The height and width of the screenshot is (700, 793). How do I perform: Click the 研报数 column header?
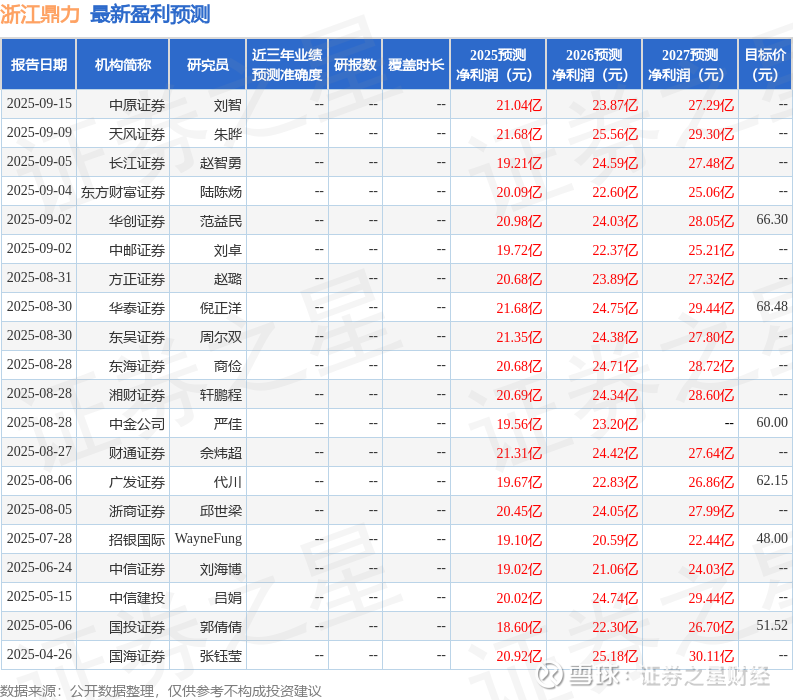355,64
